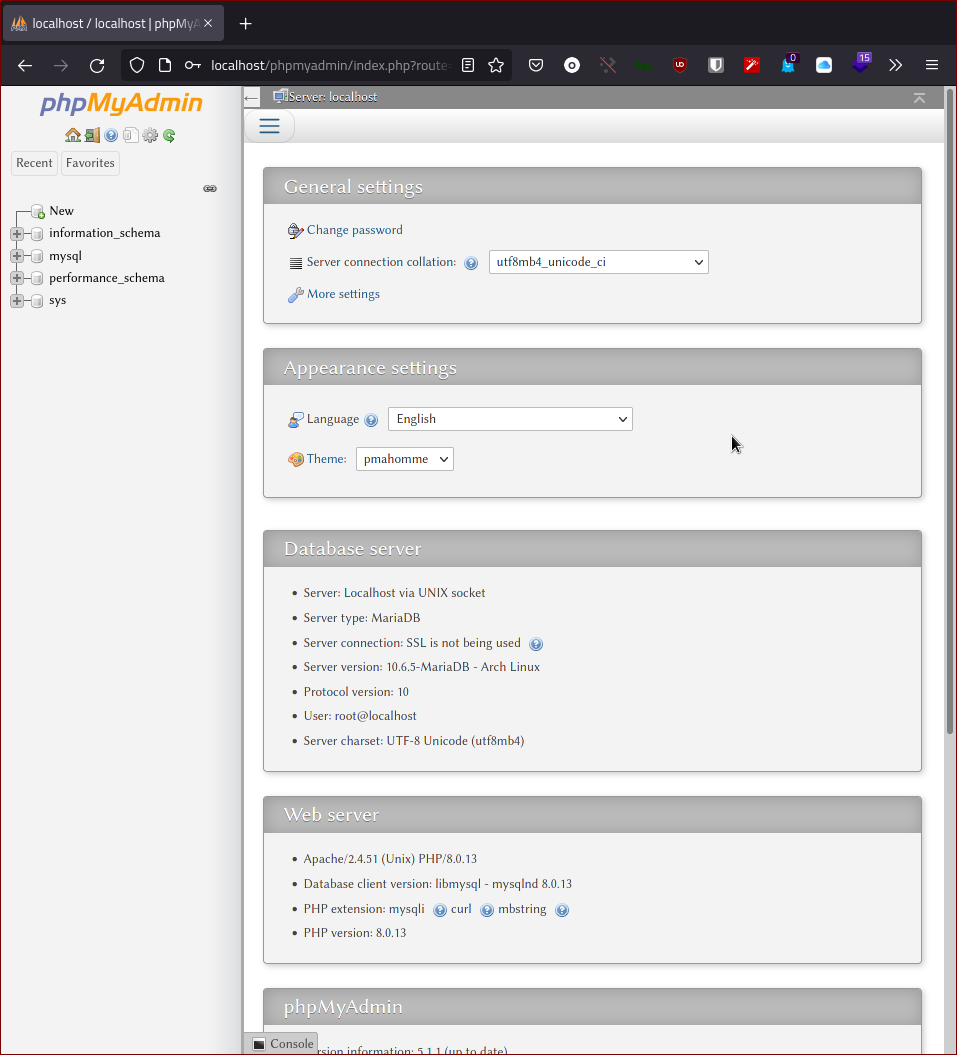957x1055 pixels.
Task: Click the Change password link
Action: tap(355, 230)
